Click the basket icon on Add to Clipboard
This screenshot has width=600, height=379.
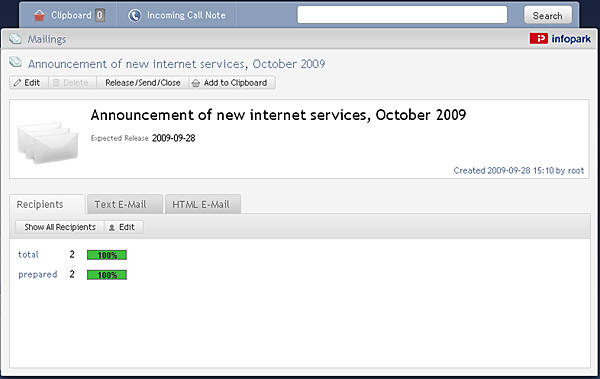pos(196,83)
